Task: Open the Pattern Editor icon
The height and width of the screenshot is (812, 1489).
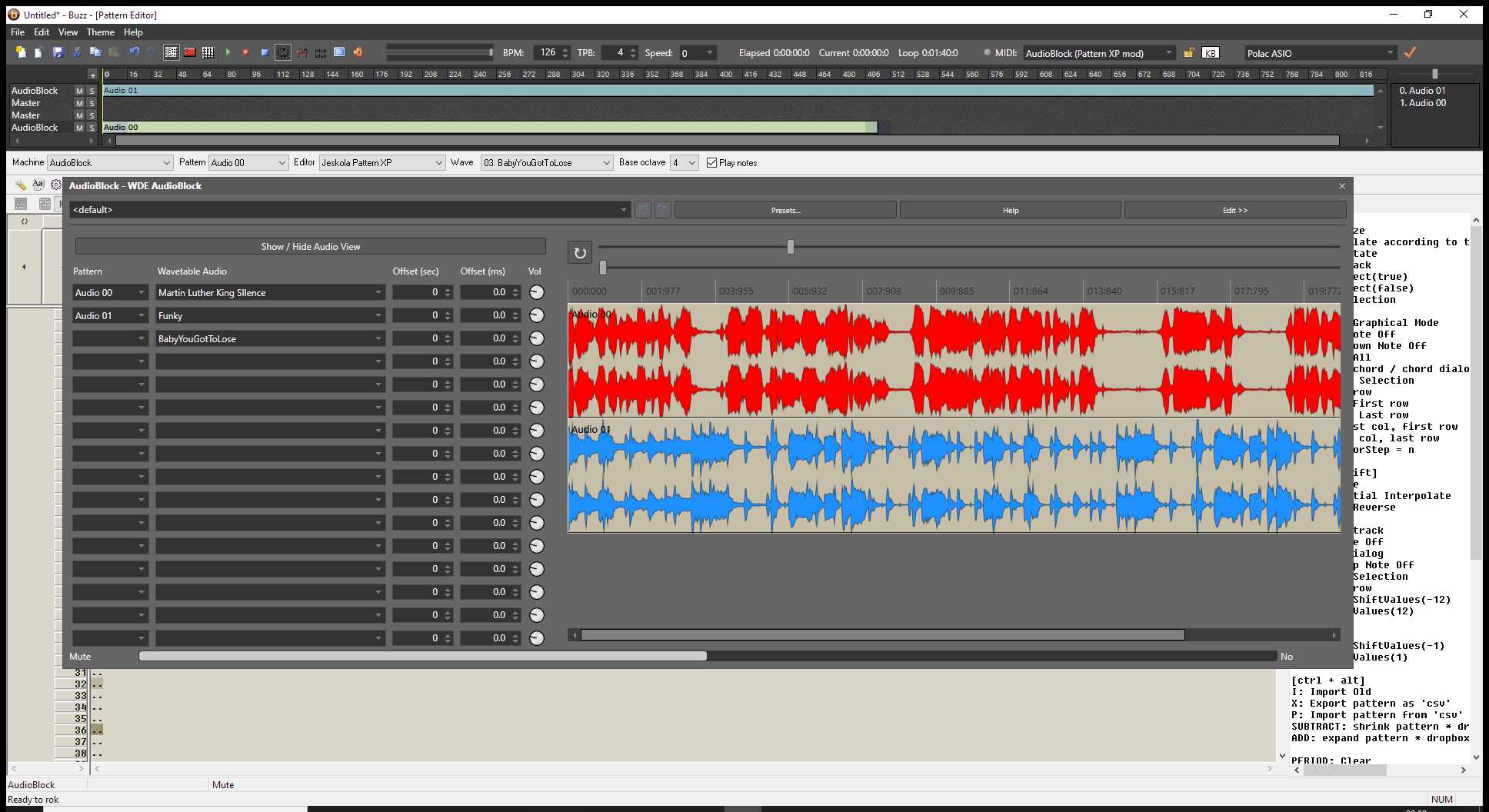Action: [170, 52]
